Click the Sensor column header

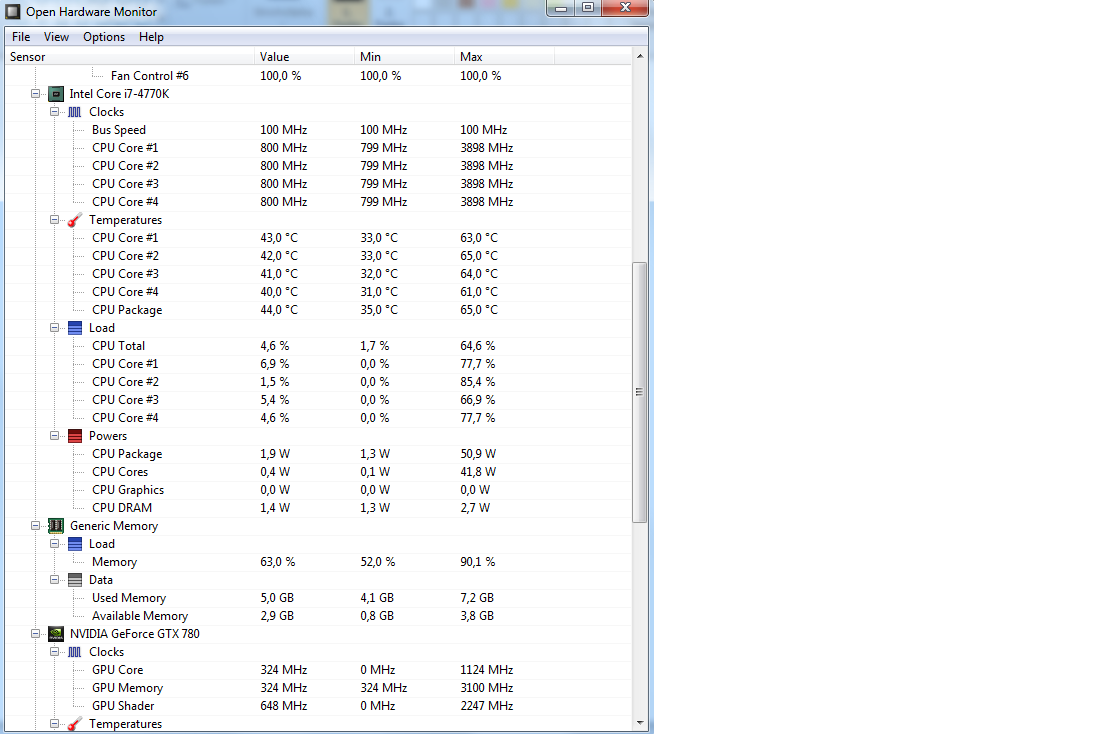point(130,57)
